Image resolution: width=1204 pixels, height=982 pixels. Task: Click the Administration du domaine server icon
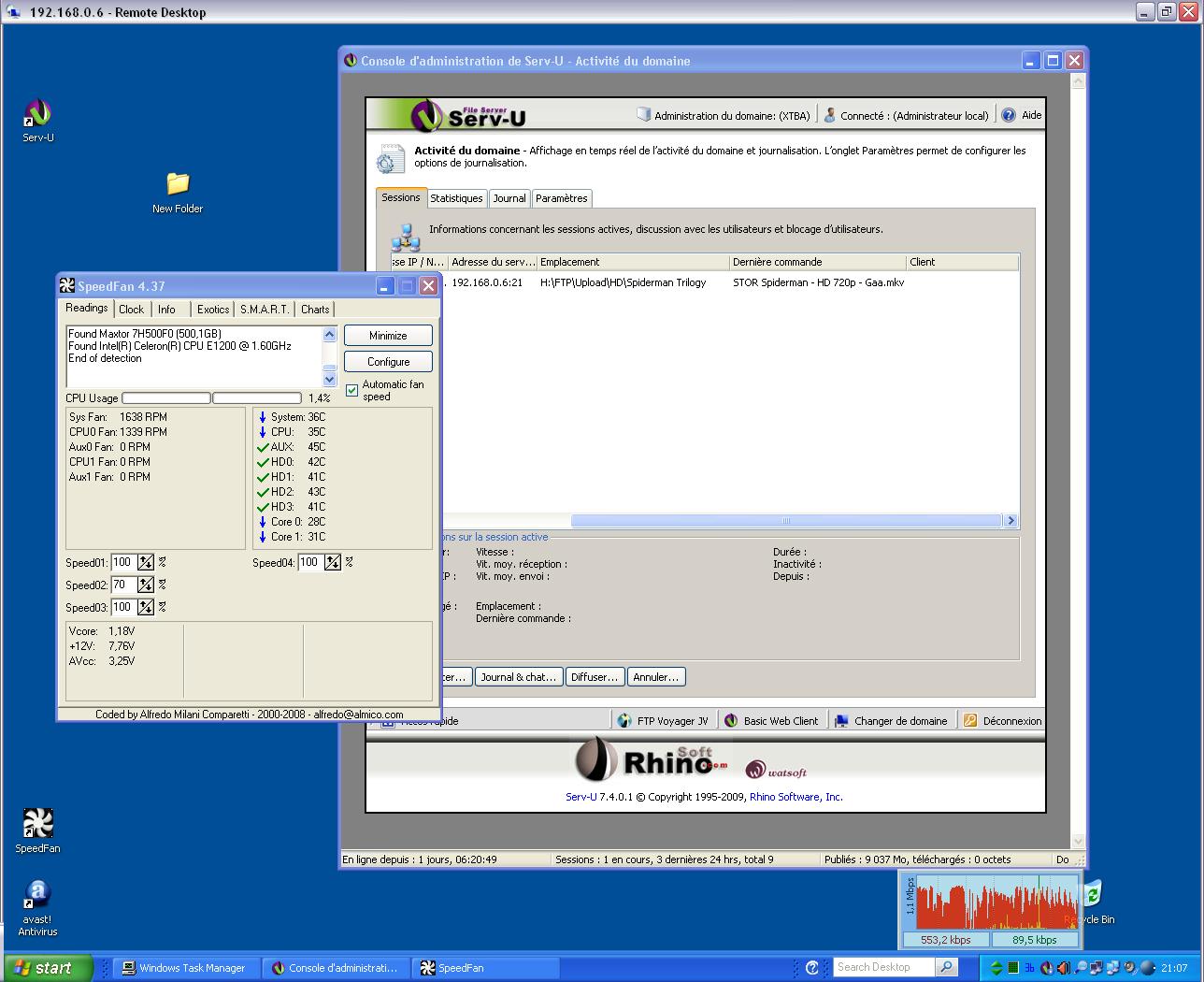tap(643, 114)
